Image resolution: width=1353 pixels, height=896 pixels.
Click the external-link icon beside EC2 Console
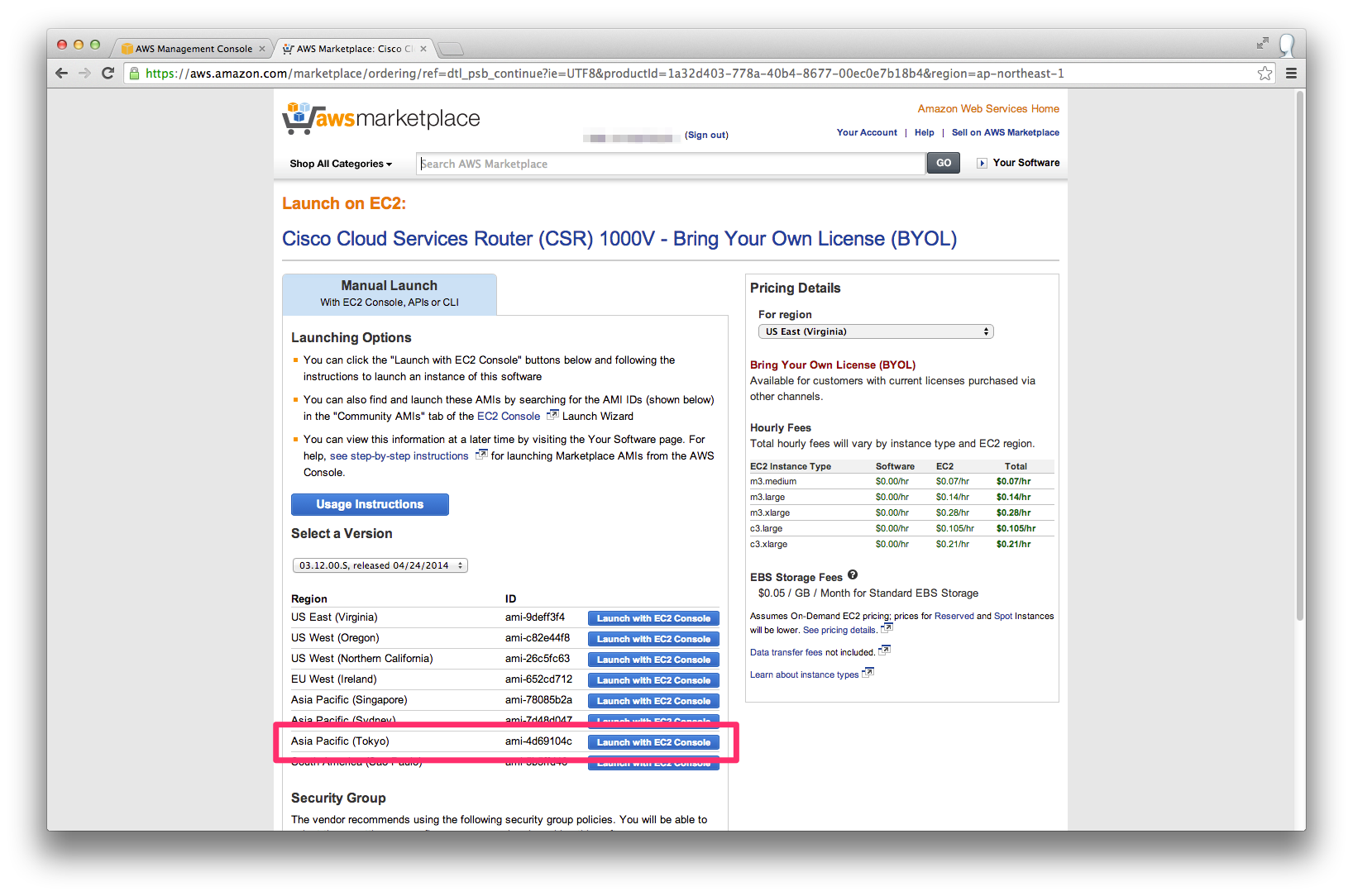click(552, 414)
